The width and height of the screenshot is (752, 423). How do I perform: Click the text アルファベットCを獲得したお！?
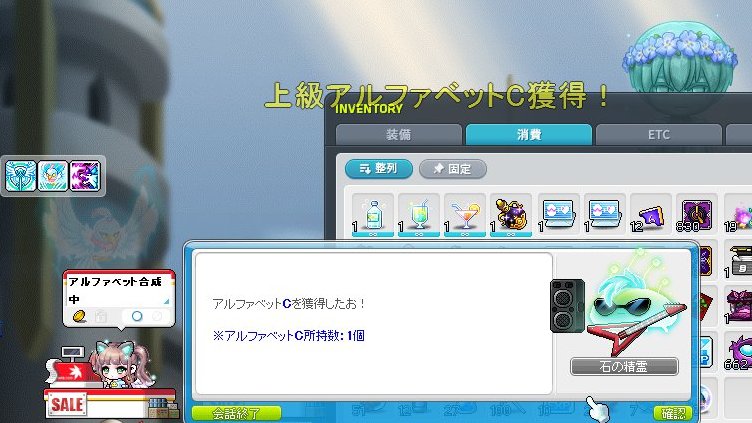(x=289, y=304)
